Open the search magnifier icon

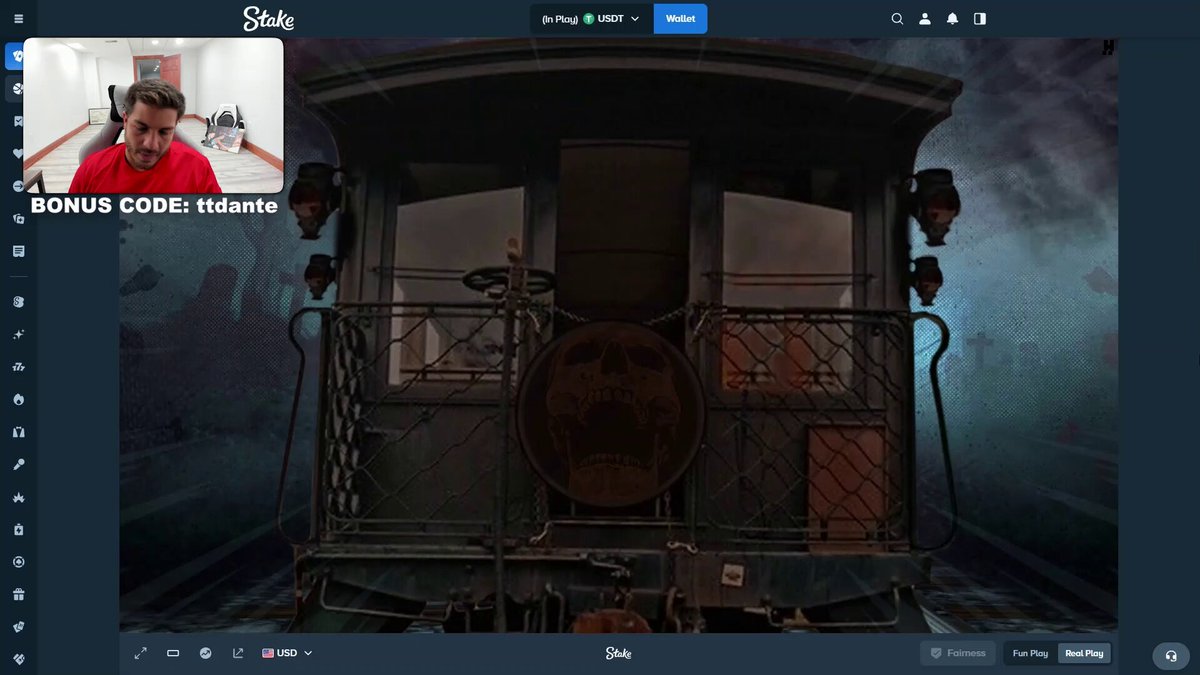(897, 19)
